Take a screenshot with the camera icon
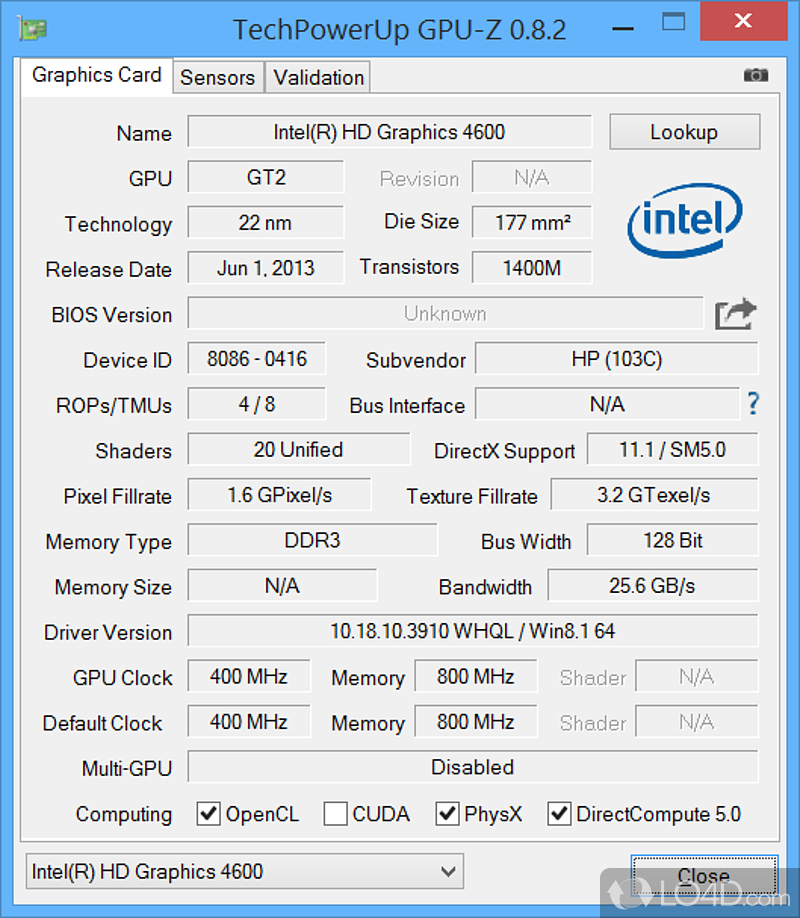The image size is (800, 918). coord(756,75)
